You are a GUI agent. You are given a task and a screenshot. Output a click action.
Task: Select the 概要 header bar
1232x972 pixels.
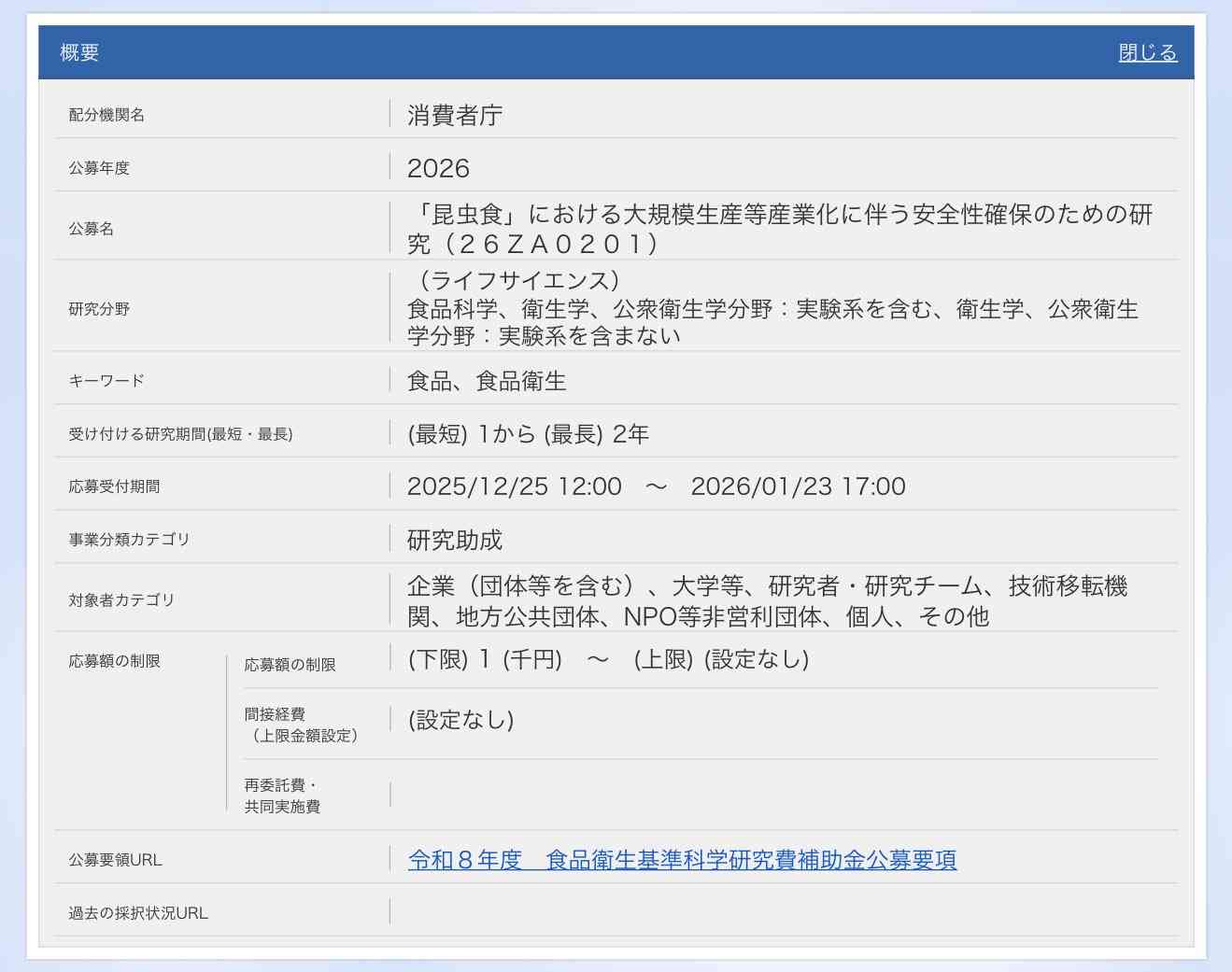(x=79, y=53)
